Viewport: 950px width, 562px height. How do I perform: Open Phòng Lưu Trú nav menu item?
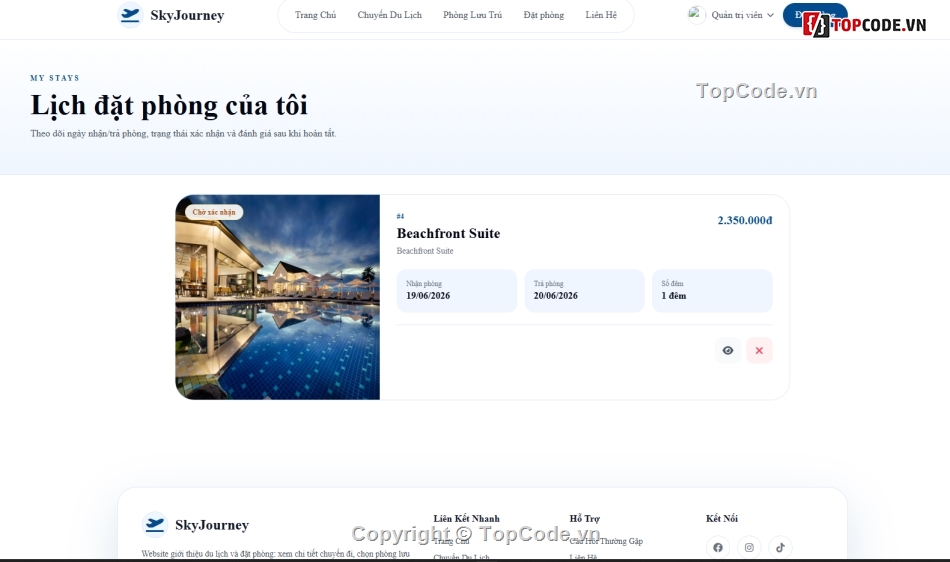pyautogui.click(x=473, y=15)
